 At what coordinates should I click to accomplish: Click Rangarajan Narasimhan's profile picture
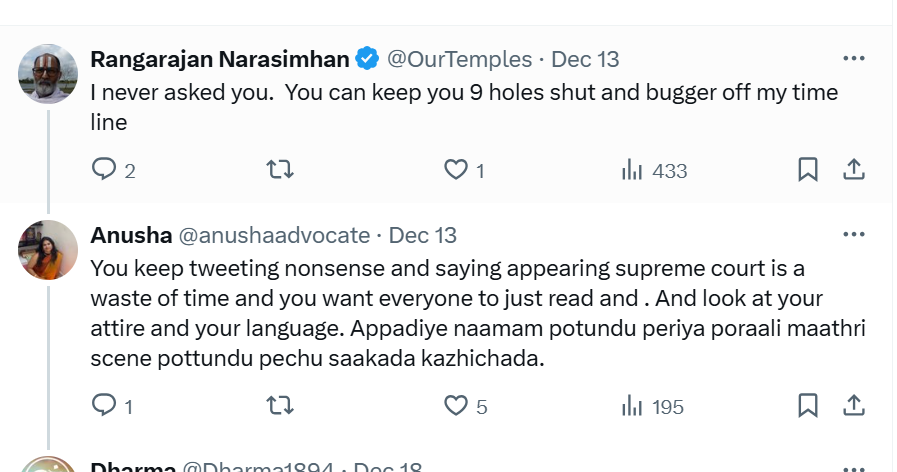point(48,73)
